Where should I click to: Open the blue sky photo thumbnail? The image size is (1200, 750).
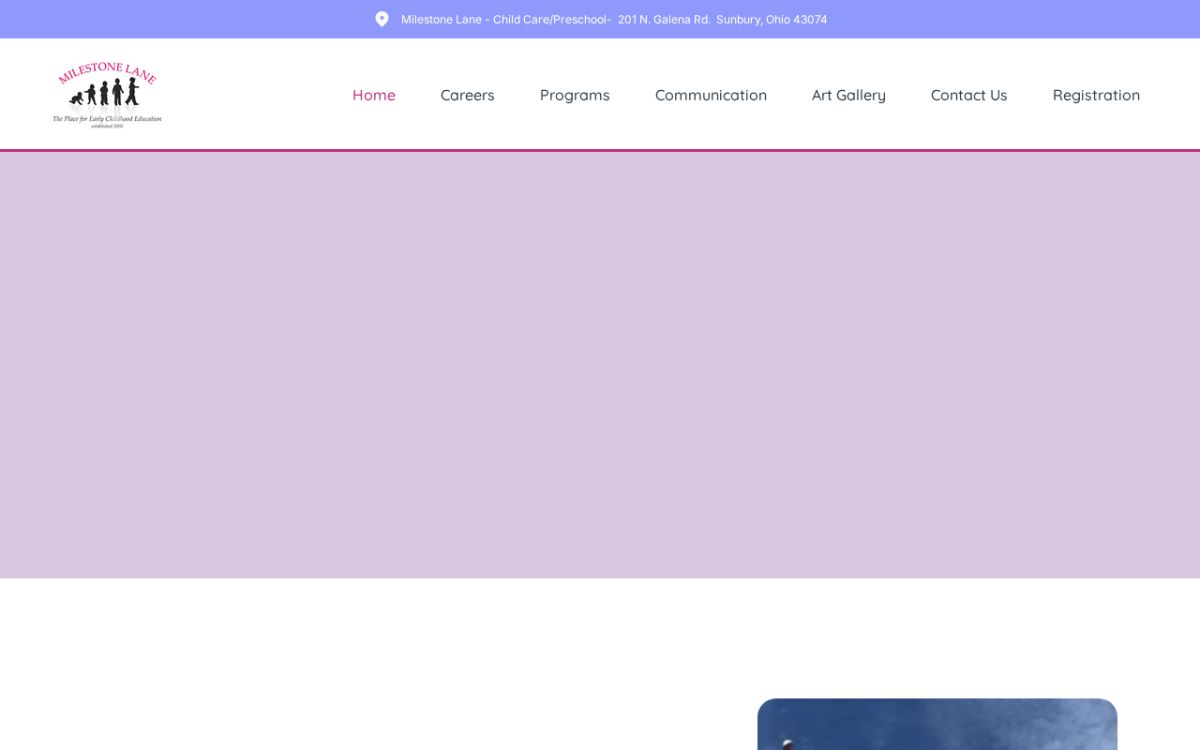pyautogui.click(x=937, y=724)
